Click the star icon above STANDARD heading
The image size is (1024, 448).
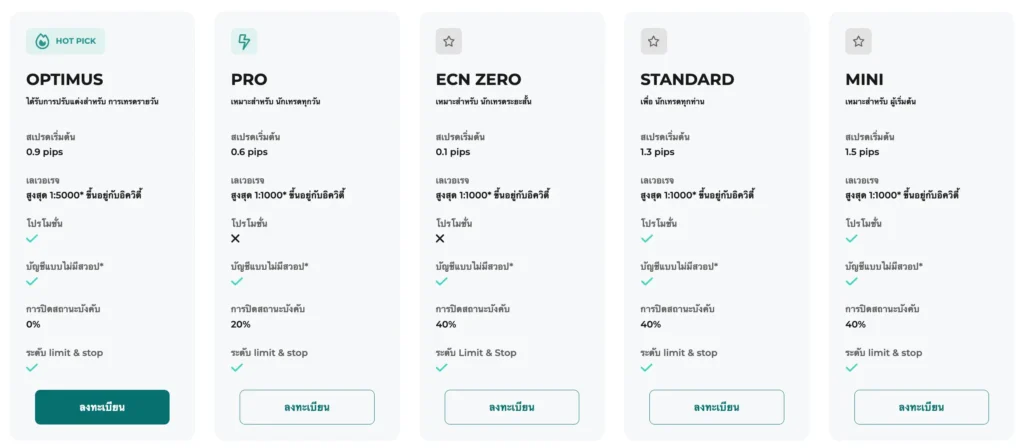click(x=653, y=41)
